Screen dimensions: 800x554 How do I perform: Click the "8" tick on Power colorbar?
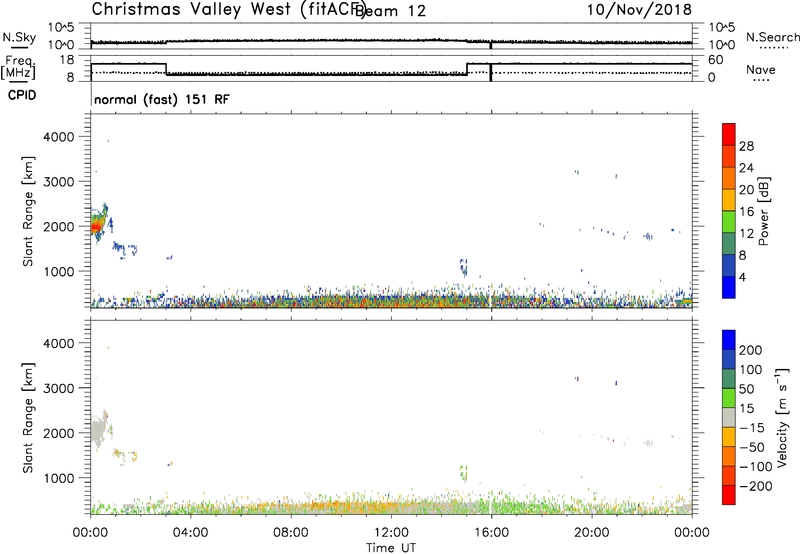tap(743, 255)
